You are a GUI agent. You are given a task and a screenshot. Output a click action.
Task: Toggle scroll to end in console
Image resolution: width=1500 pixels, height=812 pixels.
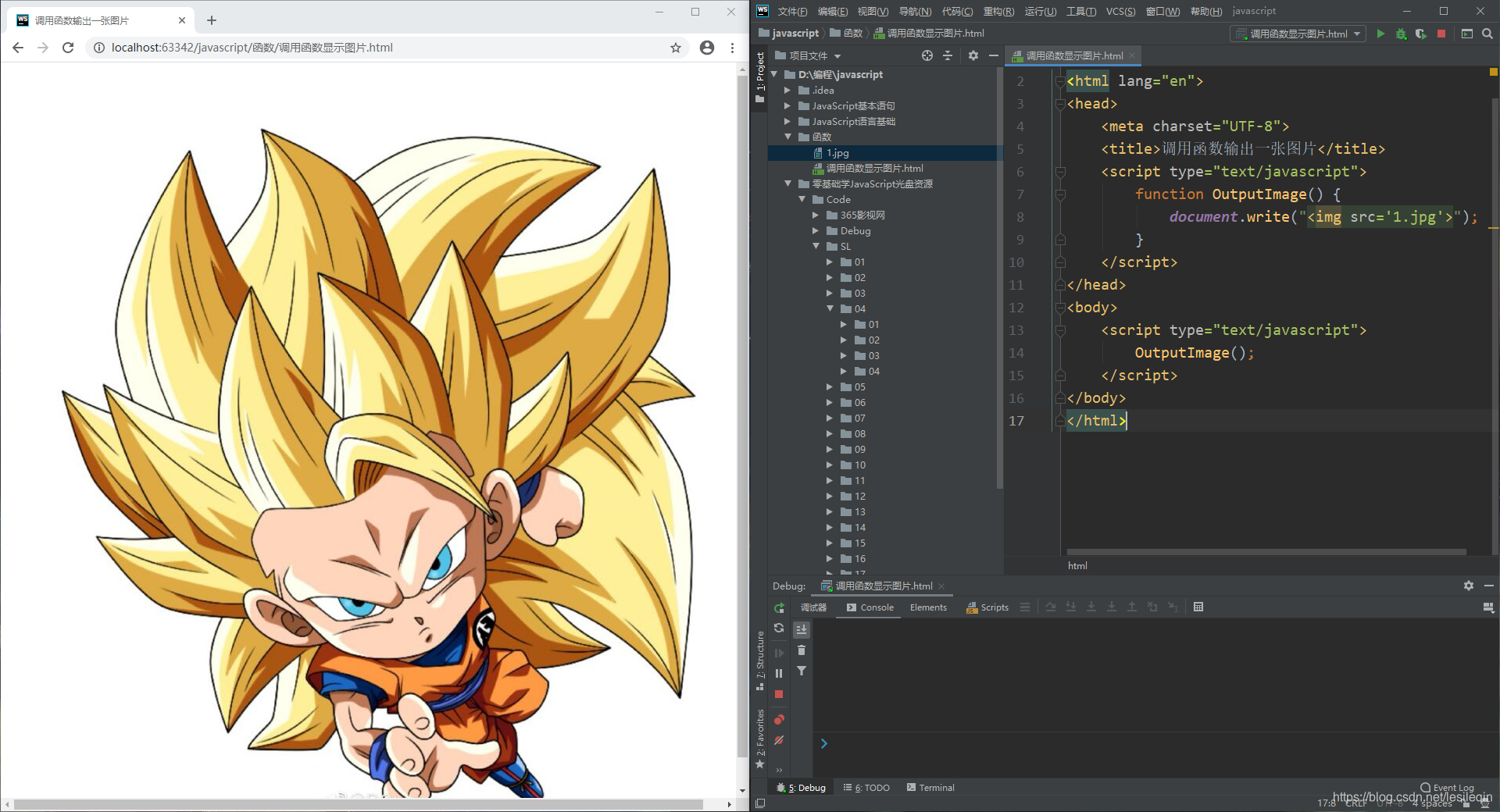coord(802,629)
